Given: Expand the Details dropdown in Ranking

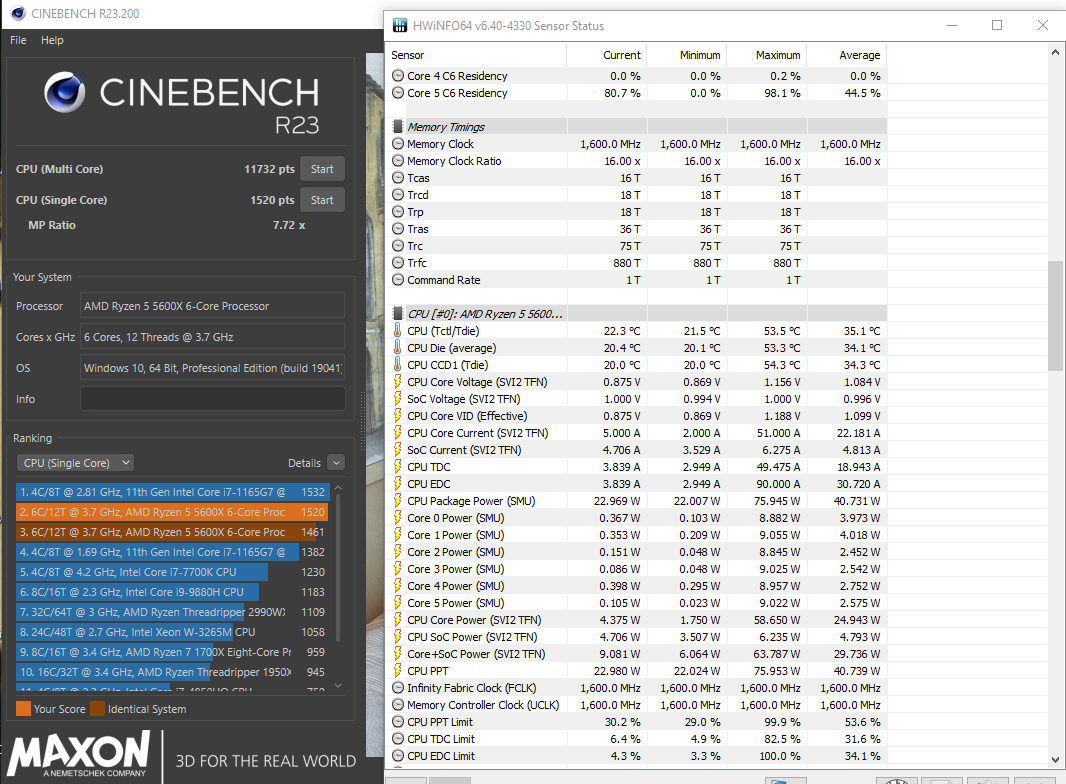Looking at the screenshot, I should coord(336,463).
